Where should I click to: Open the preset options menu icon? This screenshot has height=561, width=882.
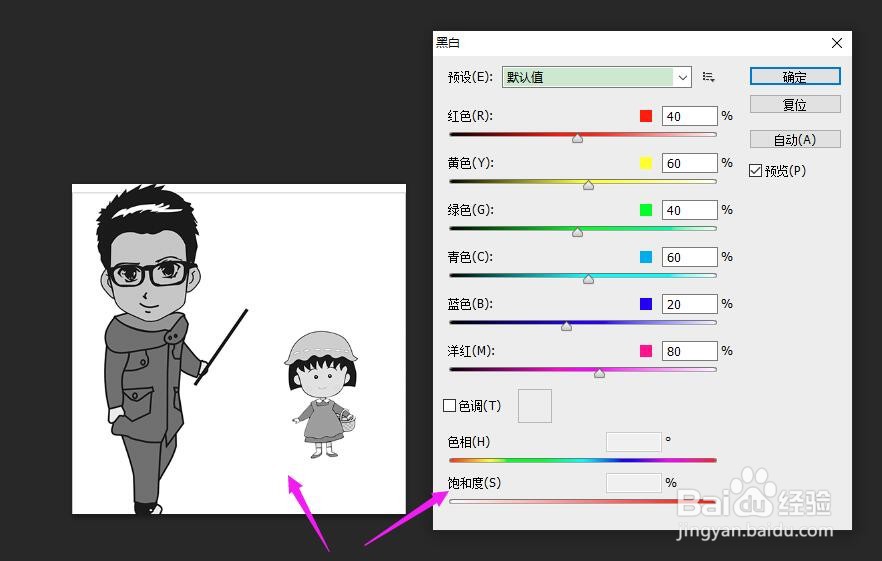pos(708,77)
